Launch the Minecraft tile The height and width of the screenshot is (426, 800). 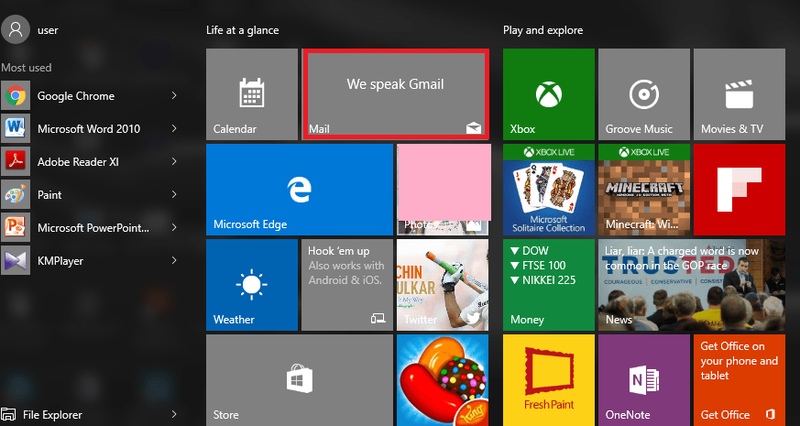tap(644, 189)
